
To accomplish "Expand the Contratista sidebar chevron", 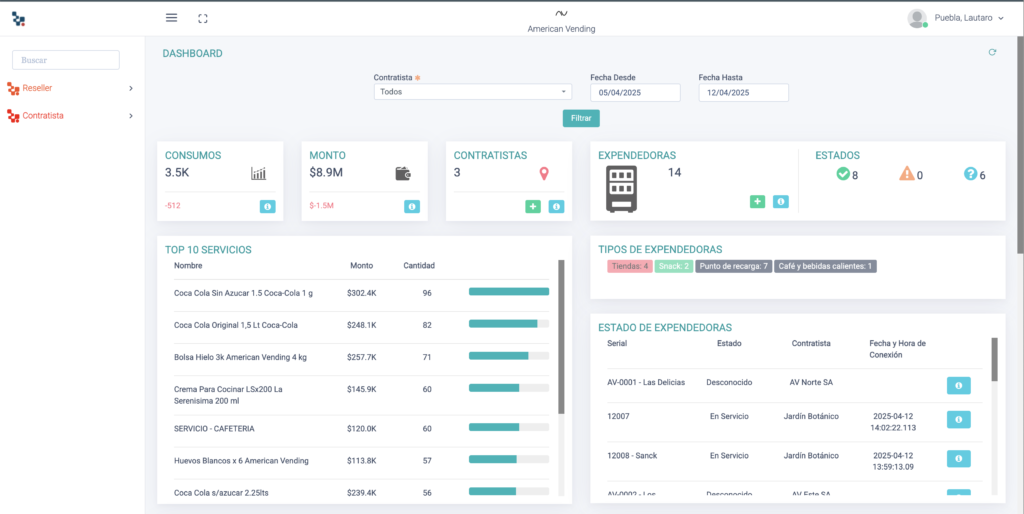I will 131,116.
